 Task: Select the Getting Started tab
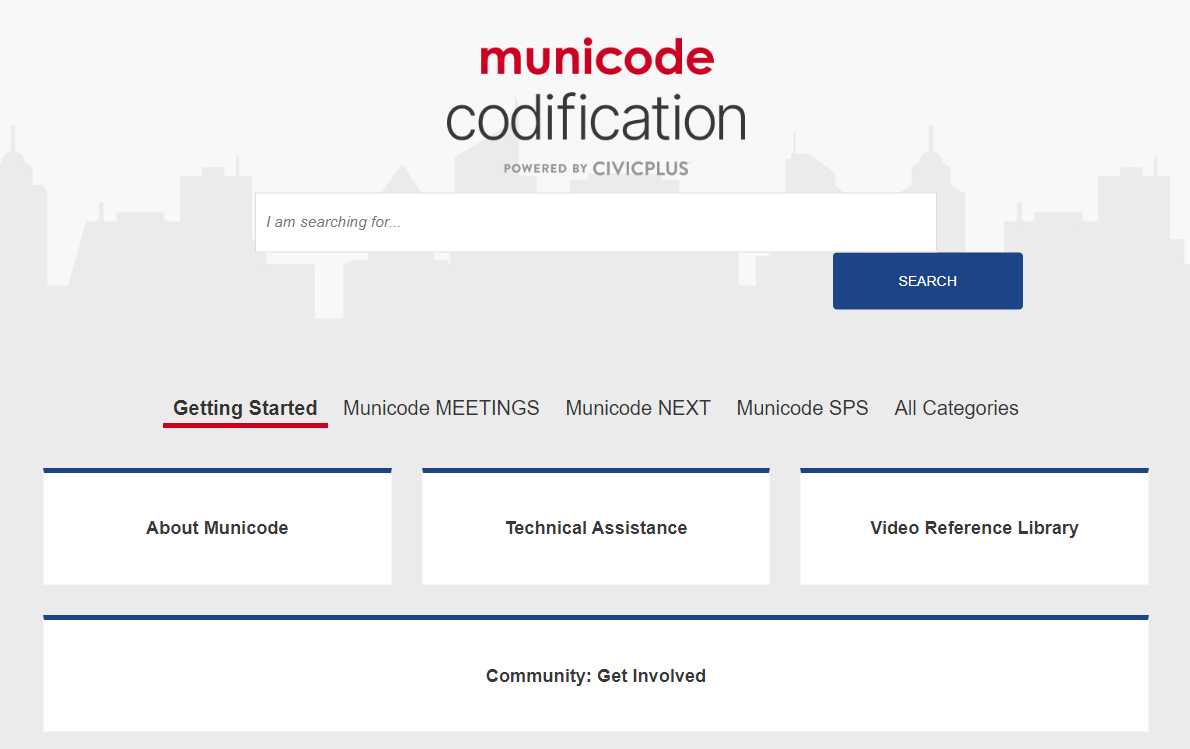(x=245, y=408)
